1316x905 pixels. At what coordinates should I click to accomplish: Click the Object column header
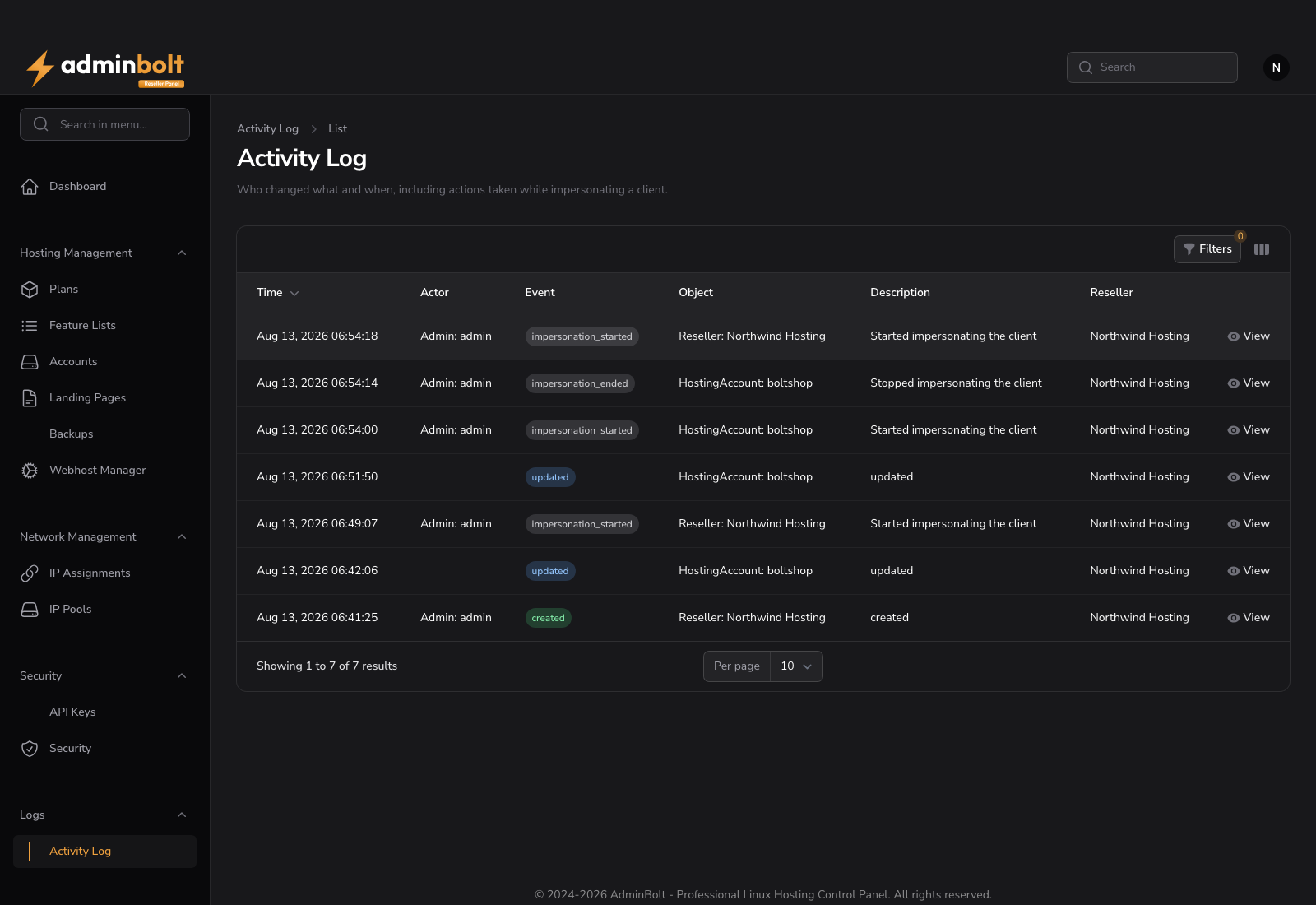(x=696, y=293)
